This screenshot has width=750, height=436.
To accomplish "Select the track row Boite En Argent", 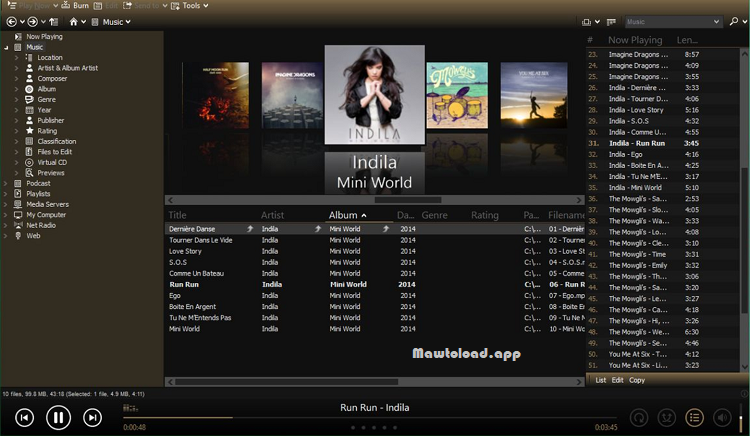I will click(375, 306).
